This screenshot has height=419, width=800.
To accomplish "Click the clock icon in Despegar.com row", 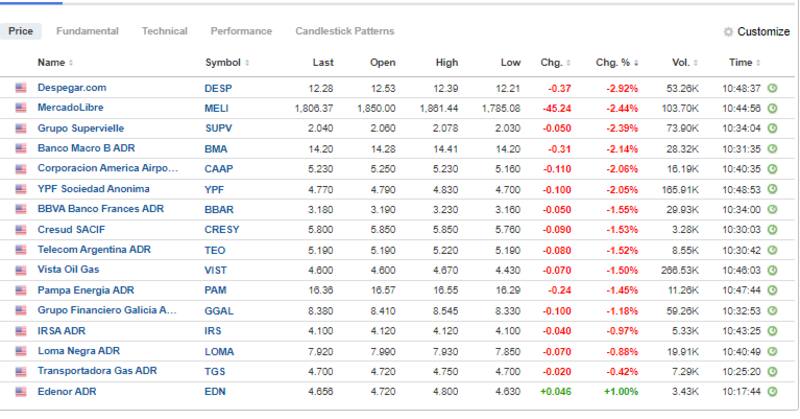I will [772, 88].
